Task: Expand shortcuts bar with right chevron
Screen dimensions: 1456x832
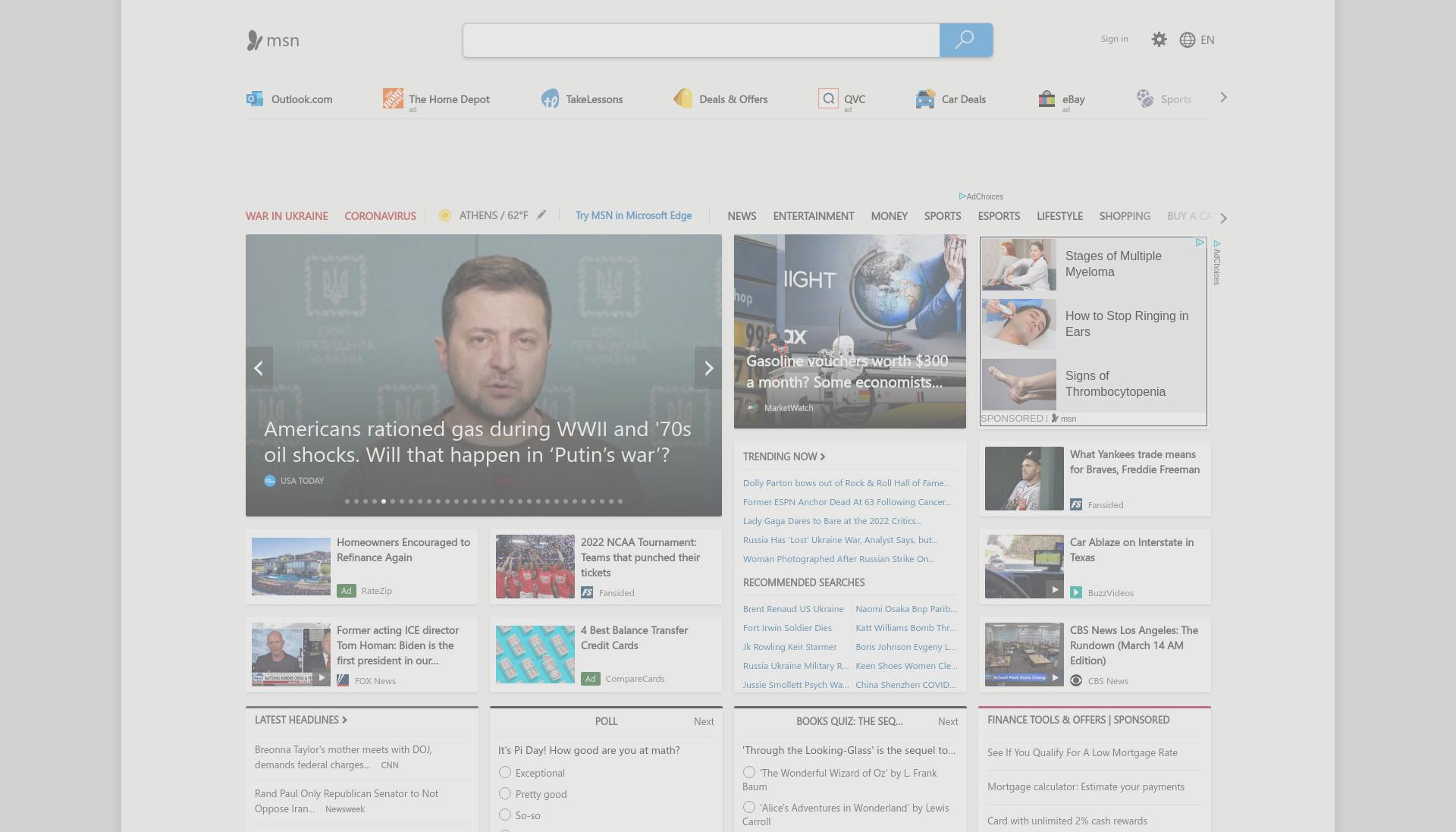Action: point(1223,97)
